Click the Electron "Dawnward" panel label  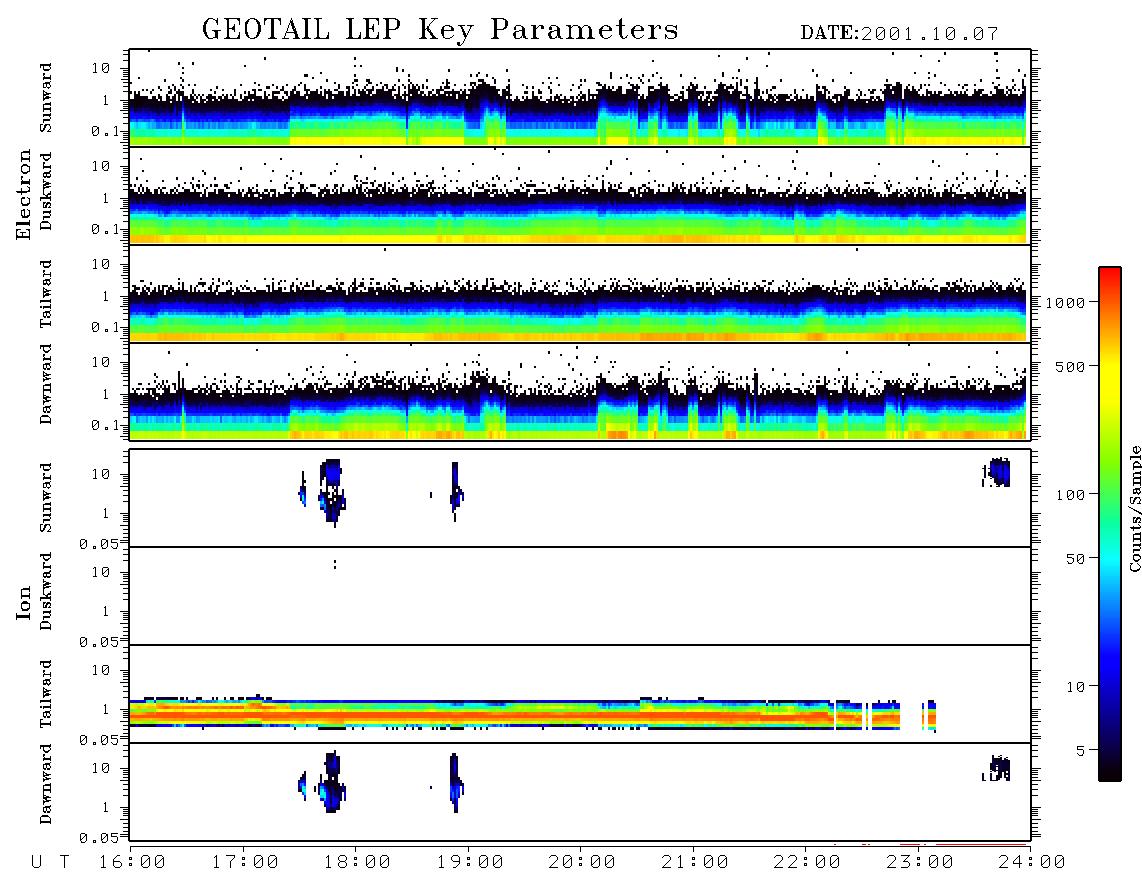tap(46, 384)
